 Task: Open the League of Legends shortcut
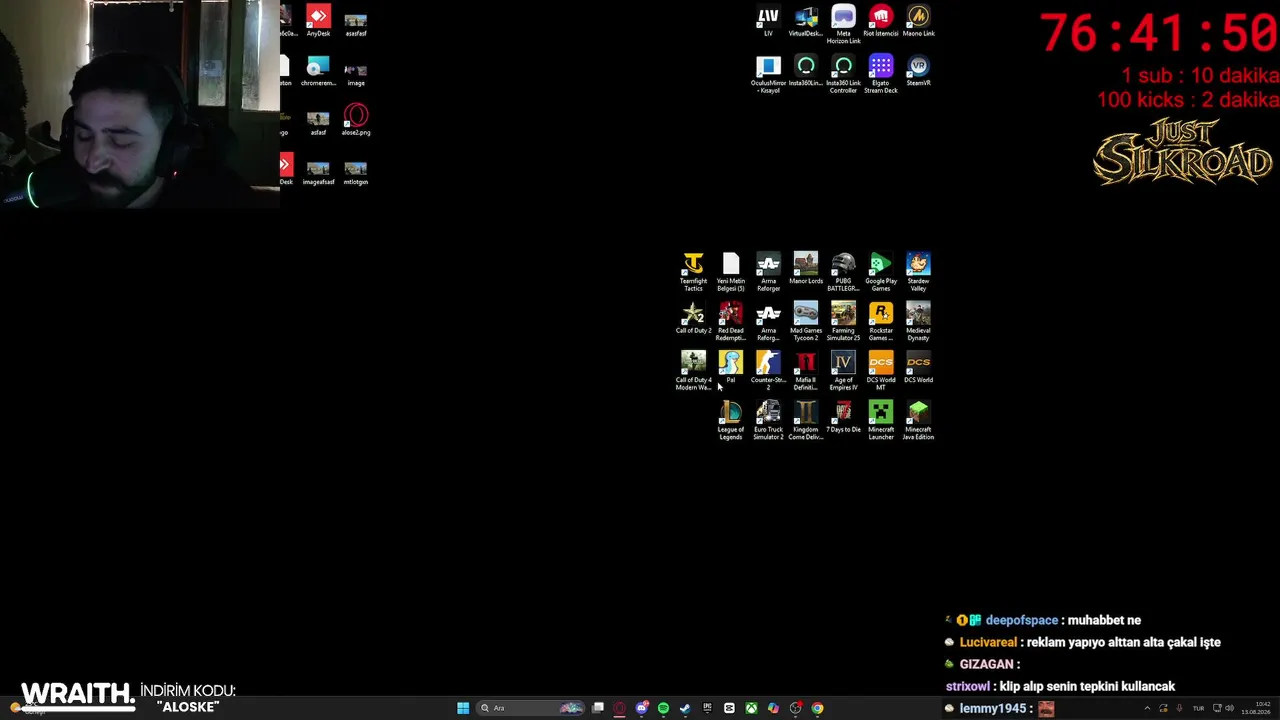[x=731, y=421]
